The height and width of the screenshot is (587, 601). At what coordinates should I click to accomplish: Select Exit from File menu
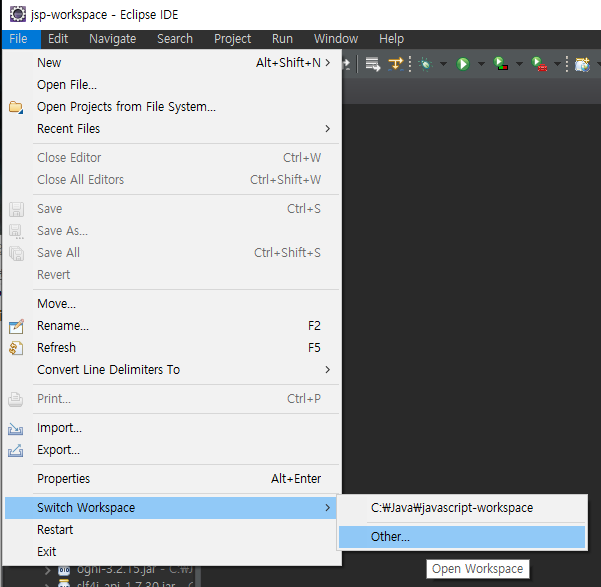(x=171, y=552)
